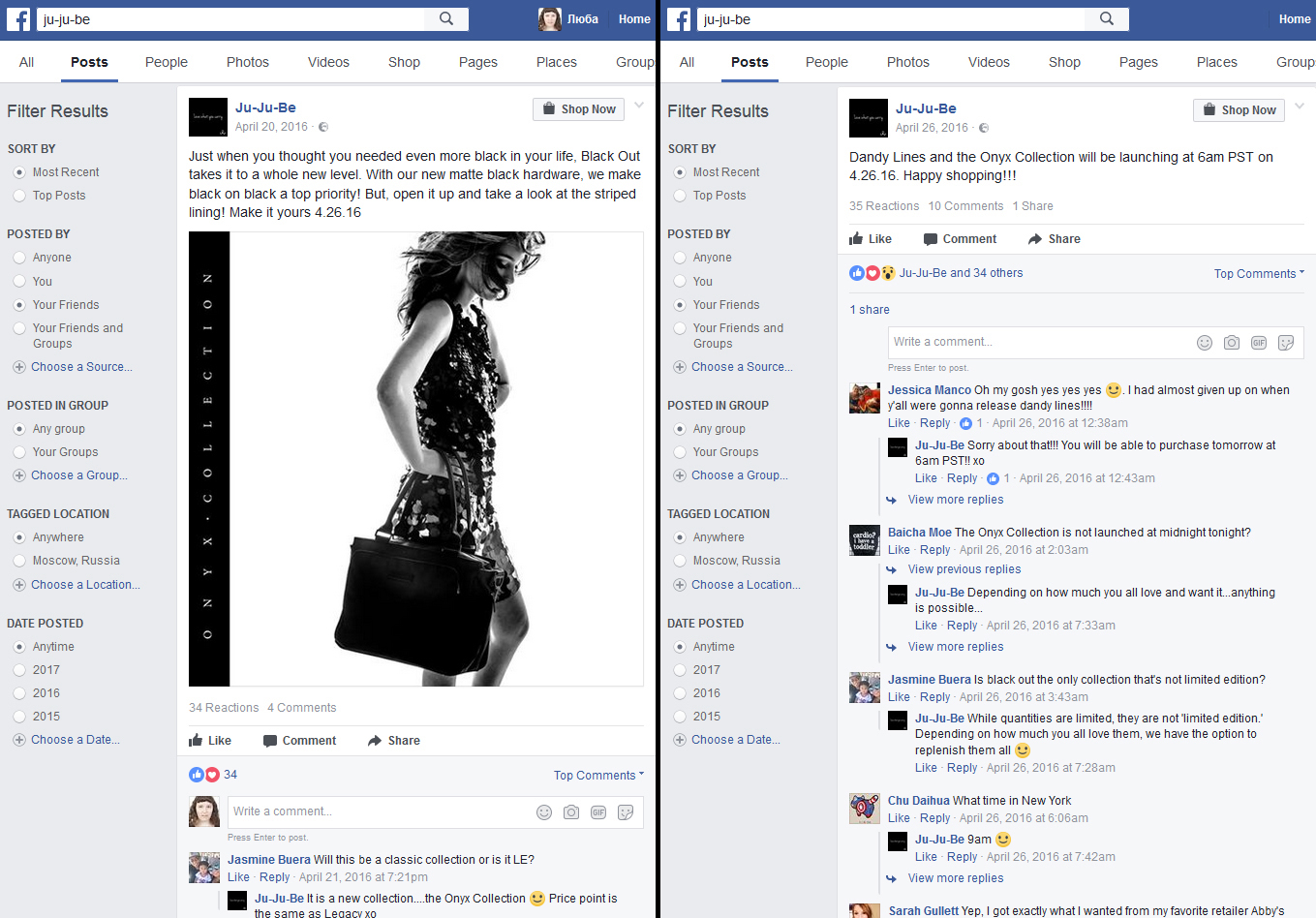Click Like thumbs-up on April 20 post
The image size is (1316, 918).
coord(210,741)
